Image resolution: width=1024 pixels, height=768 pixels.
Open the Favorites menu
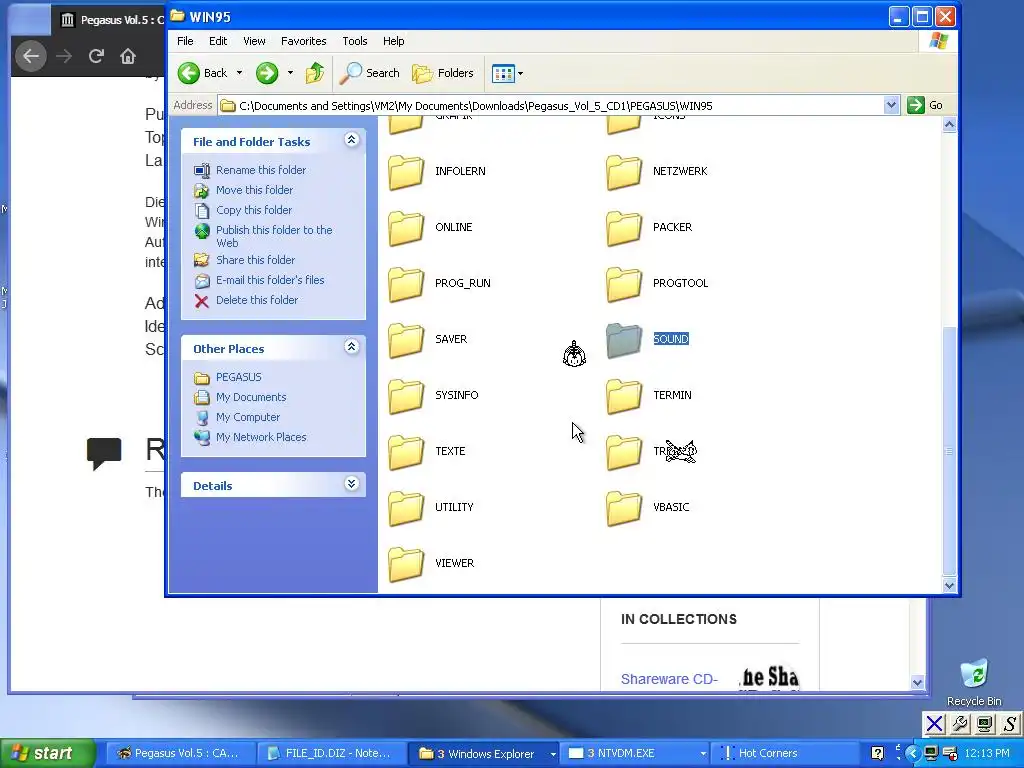(304, 40)
